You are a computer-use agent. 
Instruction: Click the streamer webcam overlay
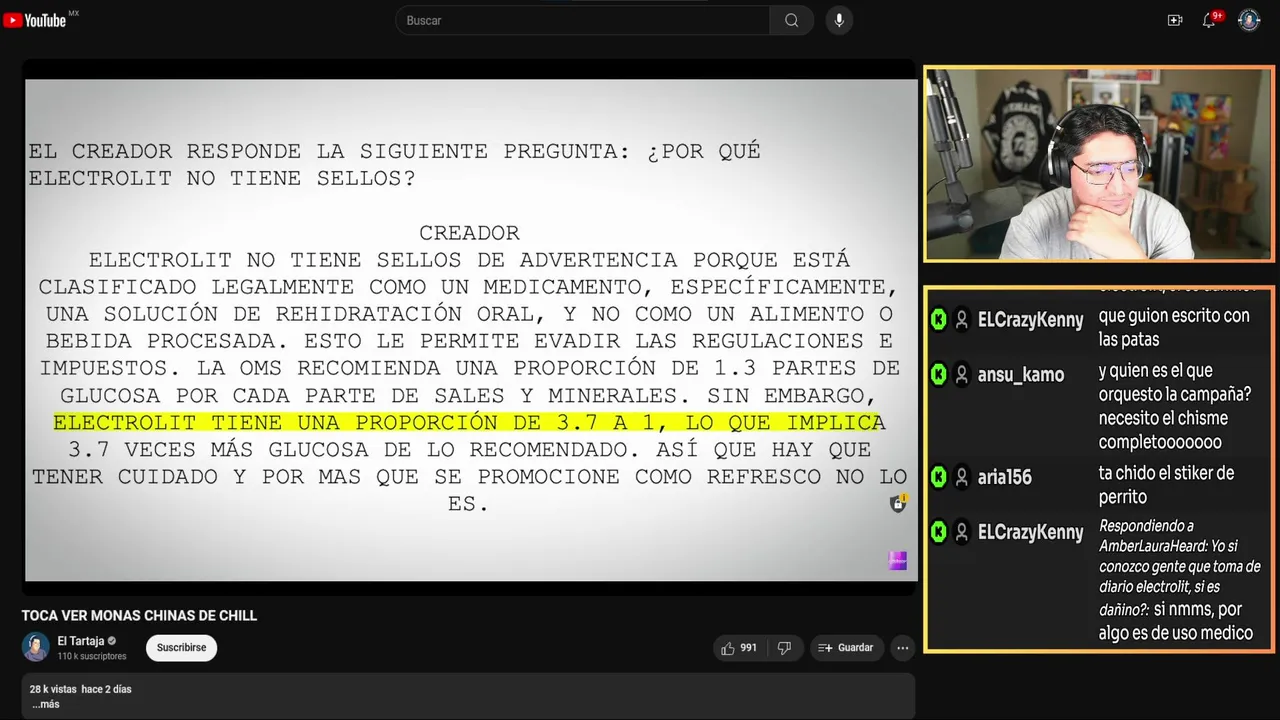point(1098,165)
